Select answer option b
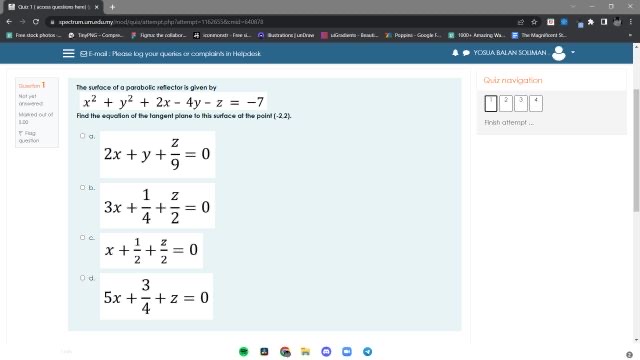This screenshot has width=640, height=360. (x=82, y=187)
